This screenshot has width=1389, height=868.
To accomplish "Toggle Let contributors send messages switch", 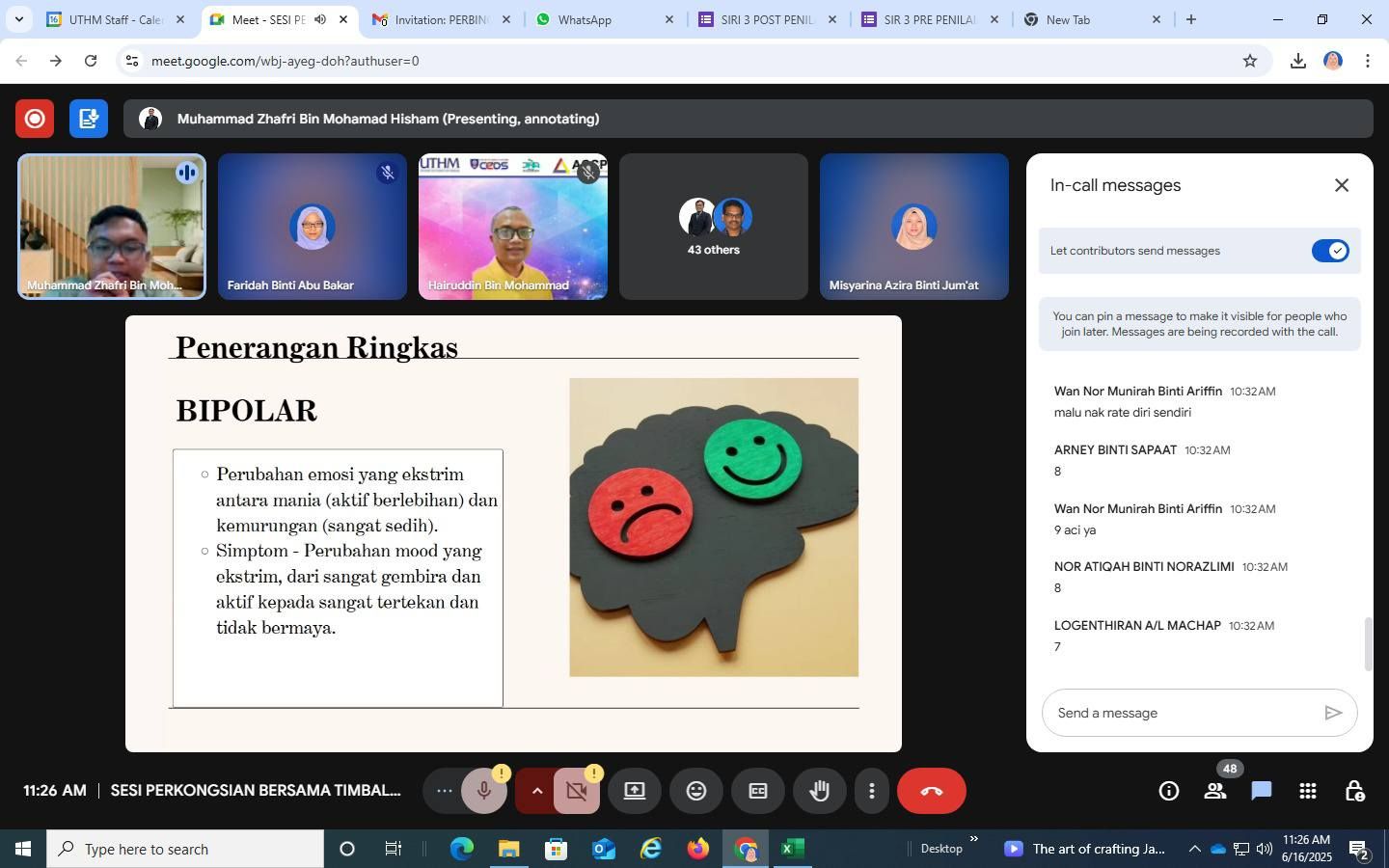I will tap(1329, 251).
